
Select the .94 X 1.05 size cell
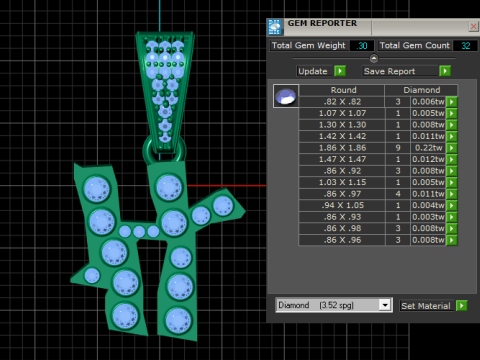click(342, 205)
